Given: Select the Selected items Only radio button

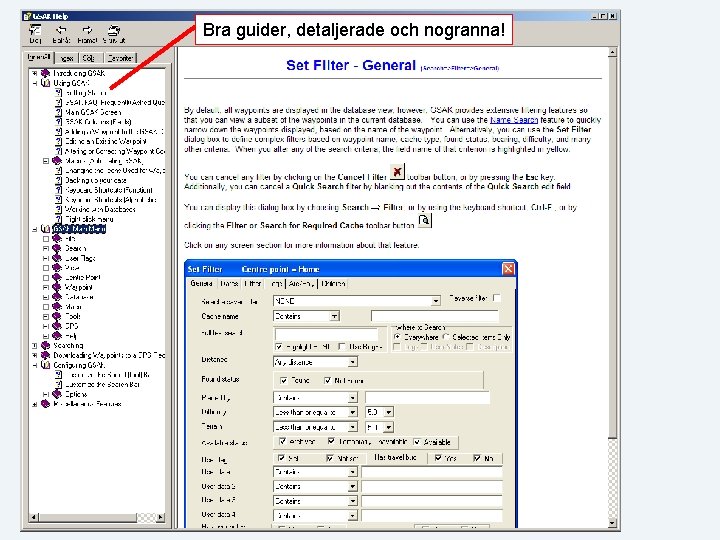Looking at the screenshot, I should (x=446, y=337).
